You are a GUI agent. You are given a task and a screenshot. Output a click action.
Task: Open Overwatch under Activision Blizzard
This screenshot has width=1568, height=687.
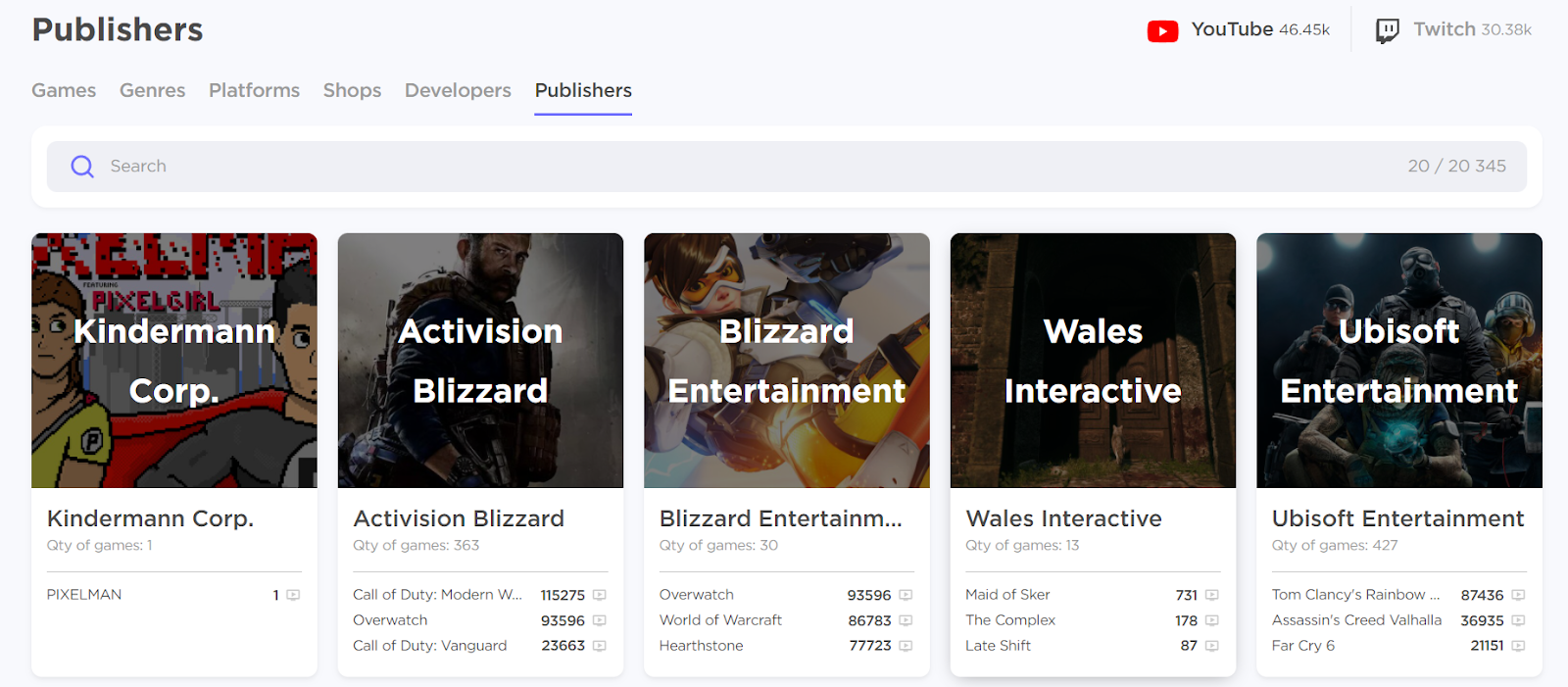click(x=390, y=620)
